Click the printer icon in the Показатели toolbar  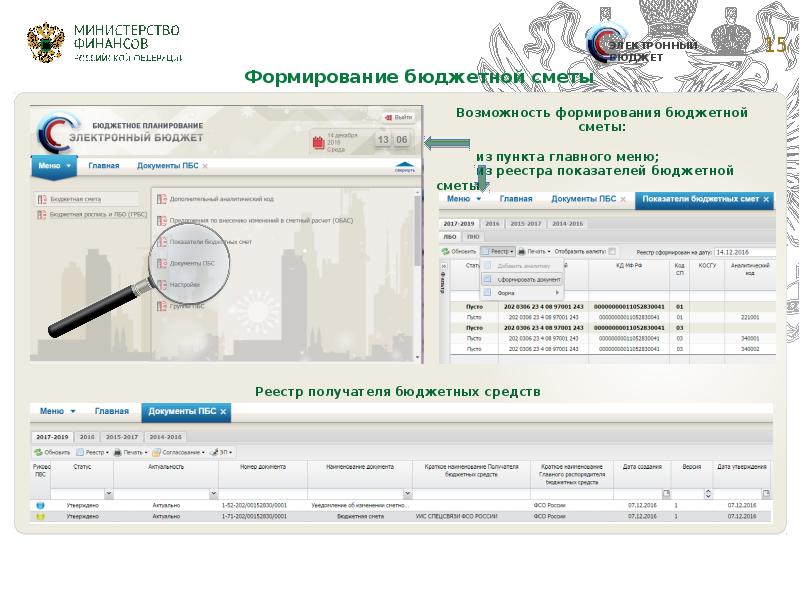tap(522, 251)
